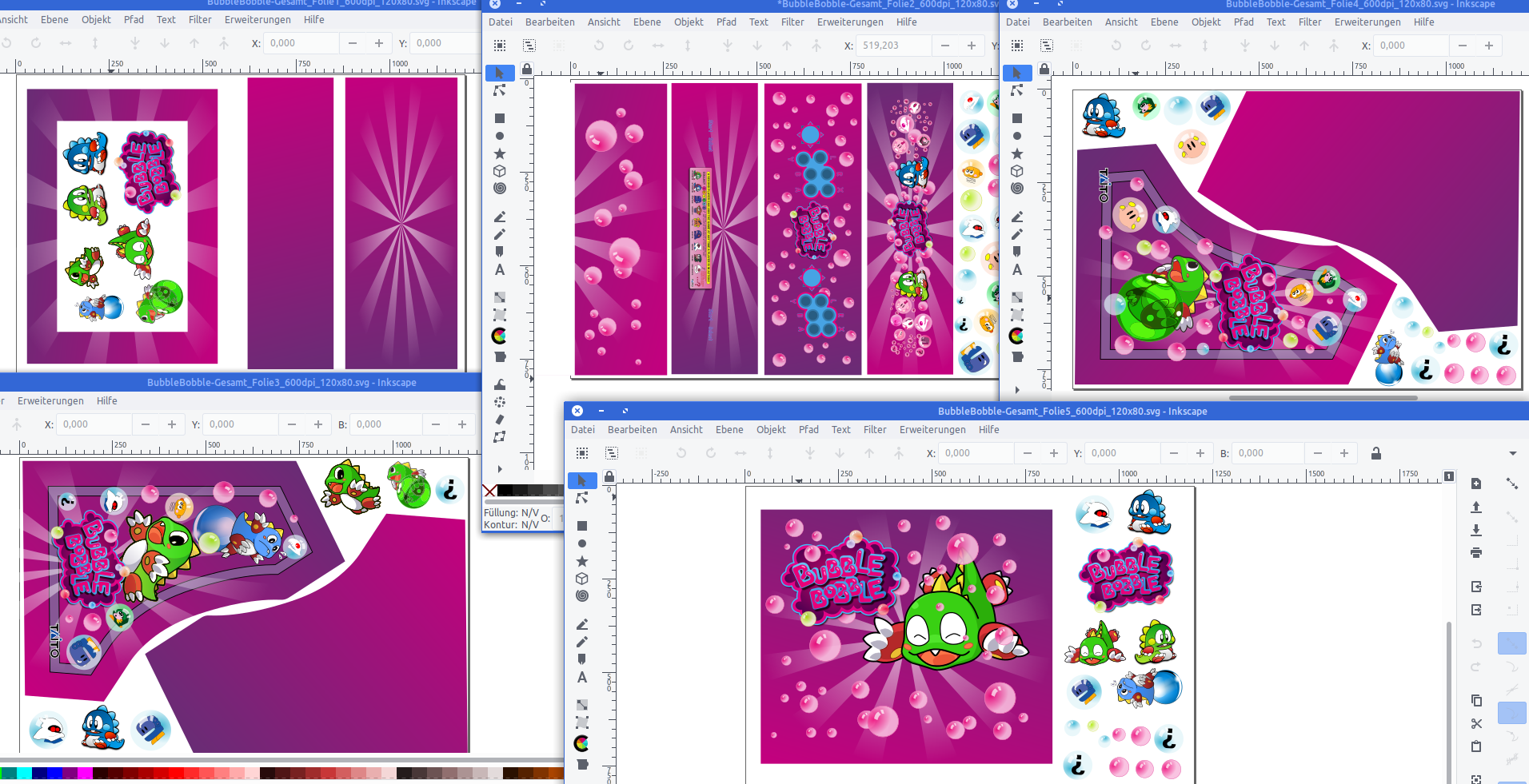Select the Tweak tool in Folie2 window
1529x784 pixels.
500,384
